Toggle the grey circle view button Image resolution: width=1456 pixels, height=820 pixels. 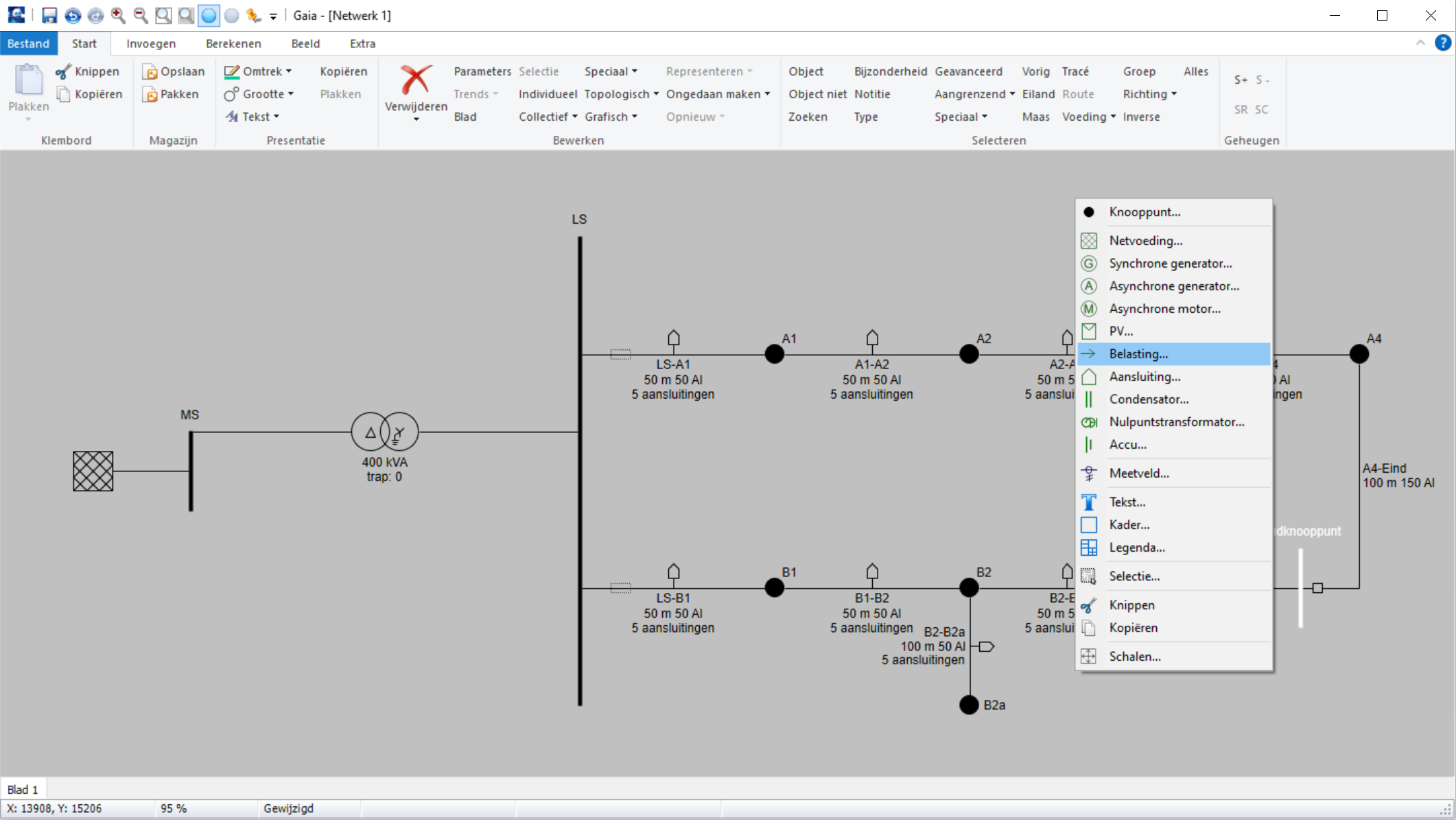(232, 15)
